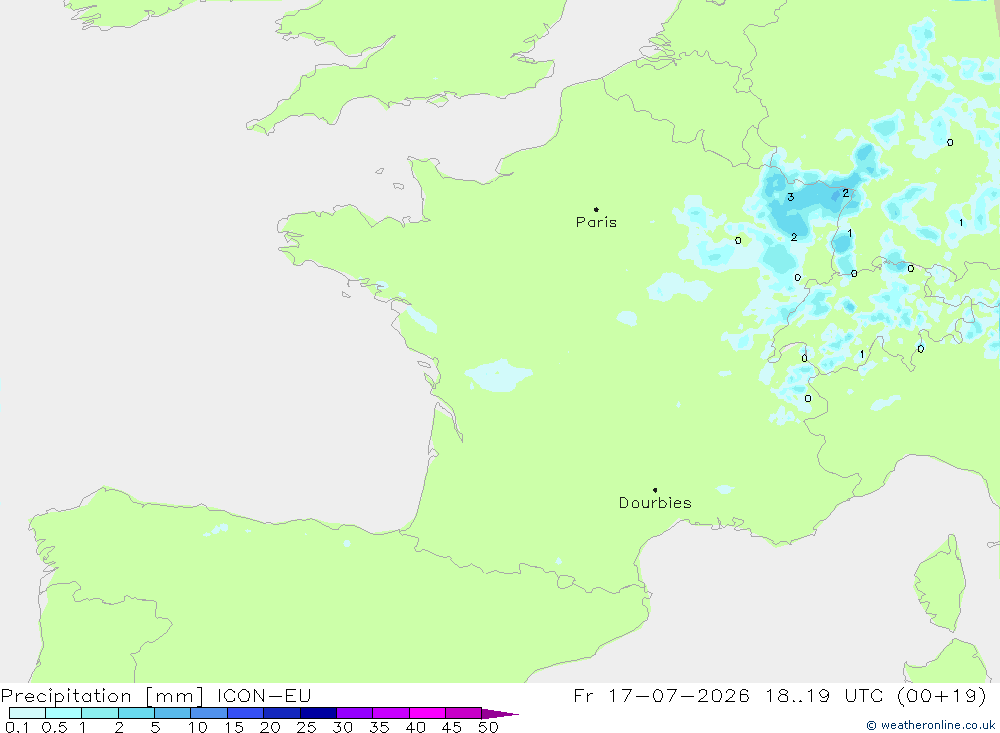1000x733 pixels.
Task: Pick the 0.1–0.5 mm palest cyan legend swatch
Action: (27, 713)
